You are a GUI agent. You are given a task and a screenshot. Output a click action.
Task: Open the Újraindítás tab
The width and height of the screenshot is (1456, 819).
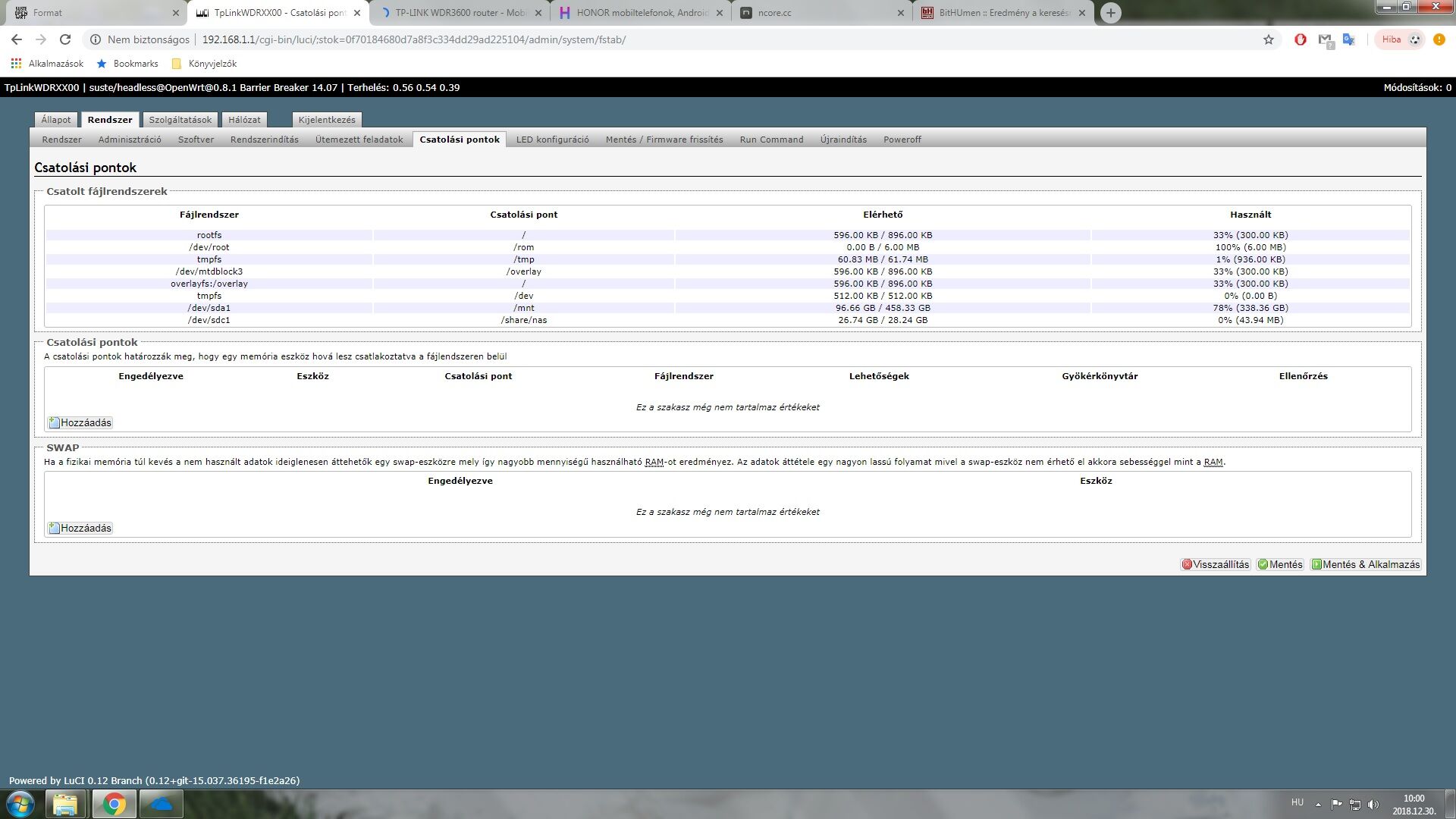click(x=843, y=140)
